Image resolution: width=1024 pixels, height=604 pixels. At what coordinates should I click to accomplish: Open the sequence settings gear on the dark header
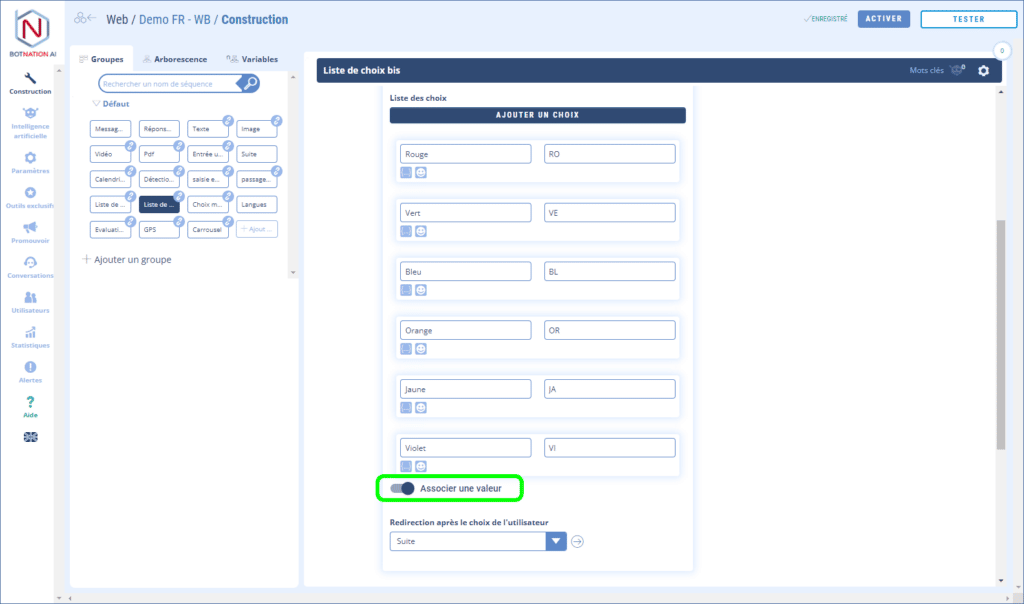tap(983, 70)
